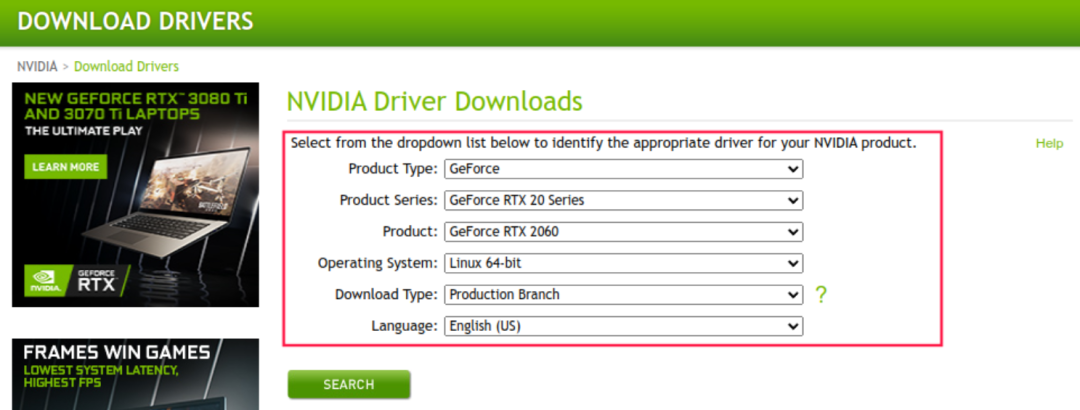Click the green SEARCH button
This screenshot has height=410, width=1080.
pos(349,385)
